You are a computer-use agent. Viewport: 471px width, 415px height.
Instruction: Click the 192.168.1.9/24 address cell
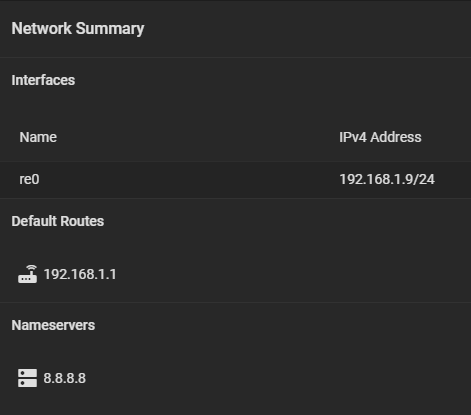(x=387, y=179)
